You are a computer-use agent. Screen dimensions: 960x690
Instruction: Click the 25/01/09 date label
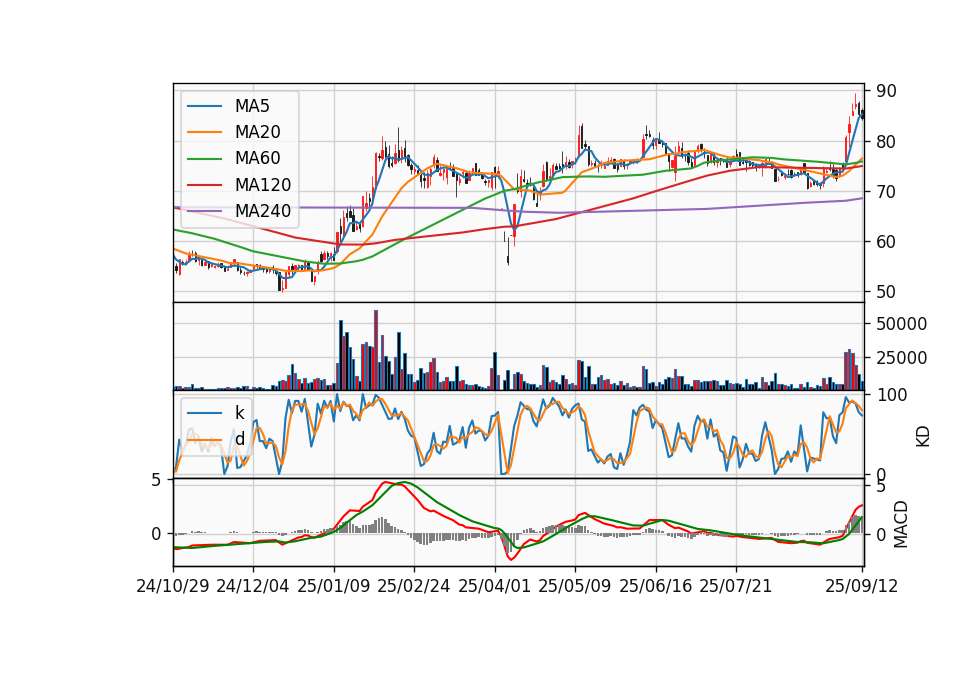click(x=334, y=586)
